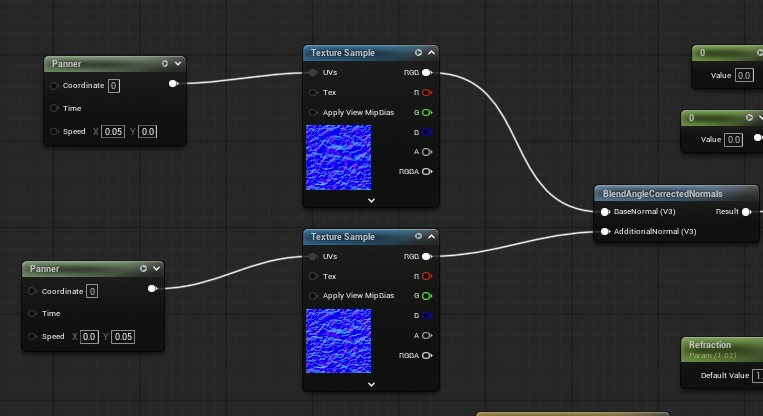Image resolution: width=763 pixels, height=416 pixels.
Task: Click the Time input pin on the top Panner
Action: (x=54, y=108)
